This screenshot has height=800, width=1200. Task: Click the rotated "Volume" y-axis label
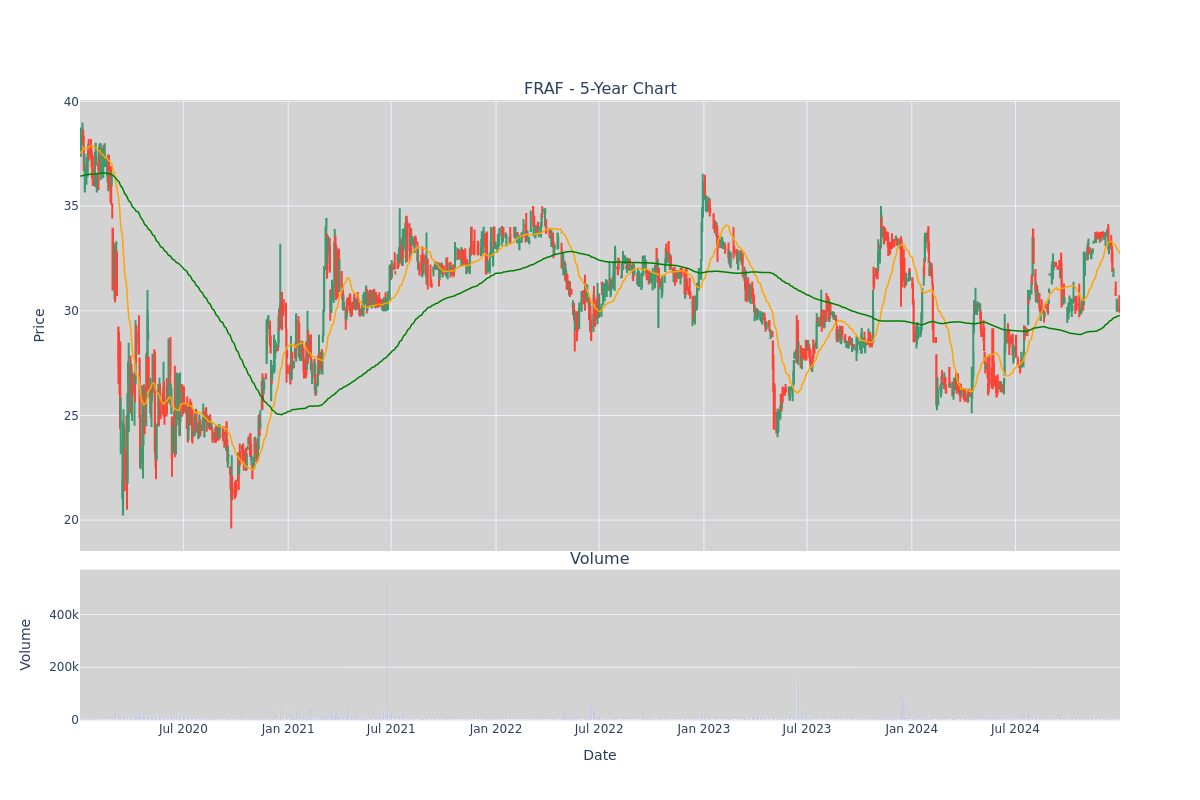click(27, 644)
